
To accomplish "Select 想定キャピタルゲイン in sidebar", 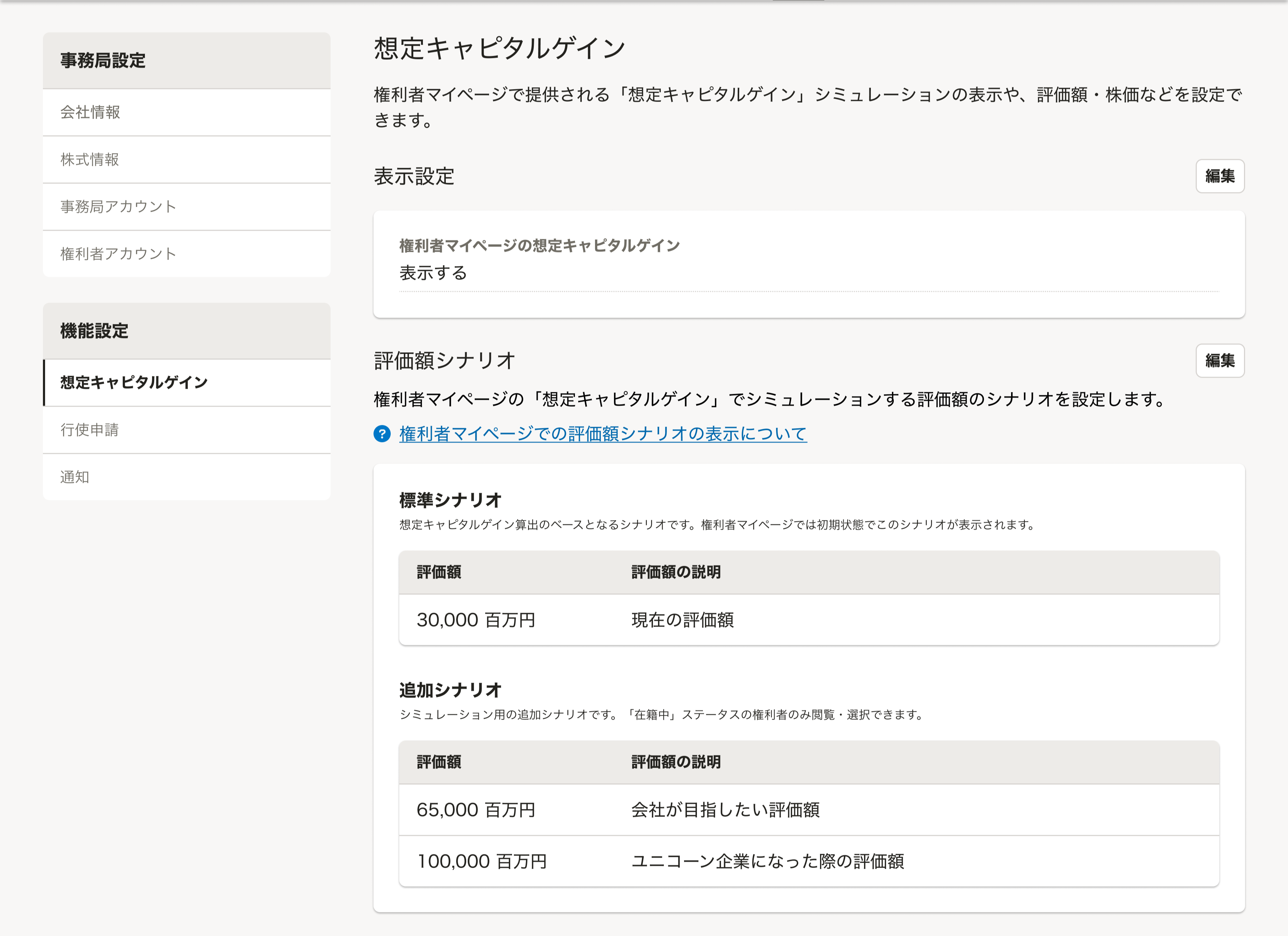I will coord(186,383).
